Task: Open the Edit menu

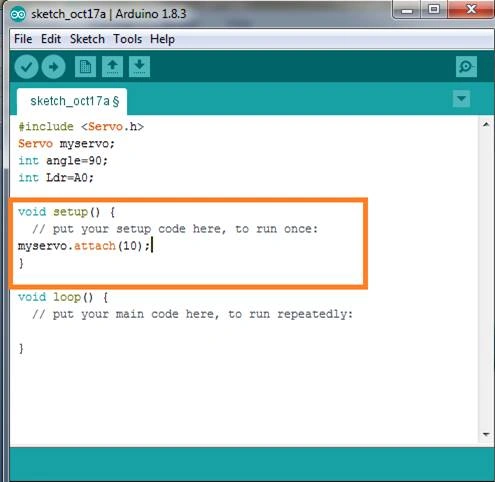Action: [51, 39]
